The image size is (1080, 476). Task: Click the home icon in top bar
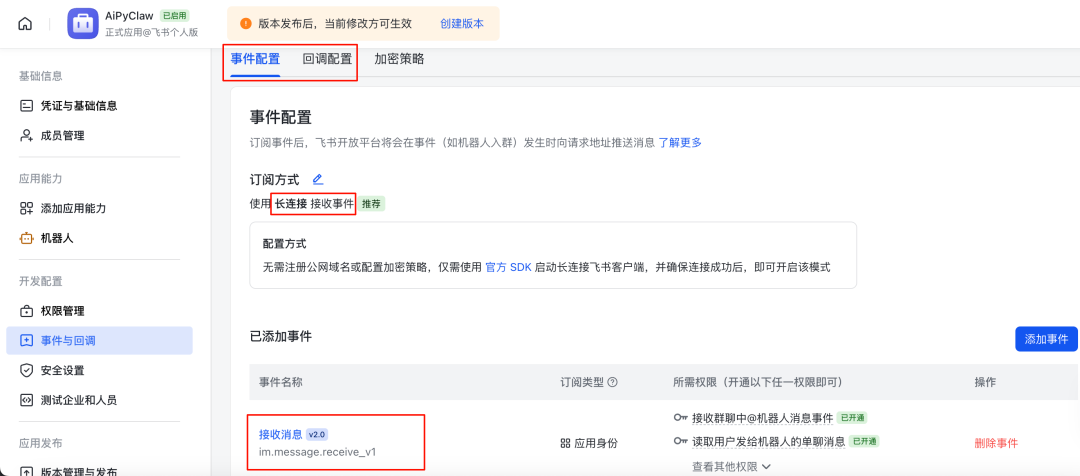(x=25, y=24)
